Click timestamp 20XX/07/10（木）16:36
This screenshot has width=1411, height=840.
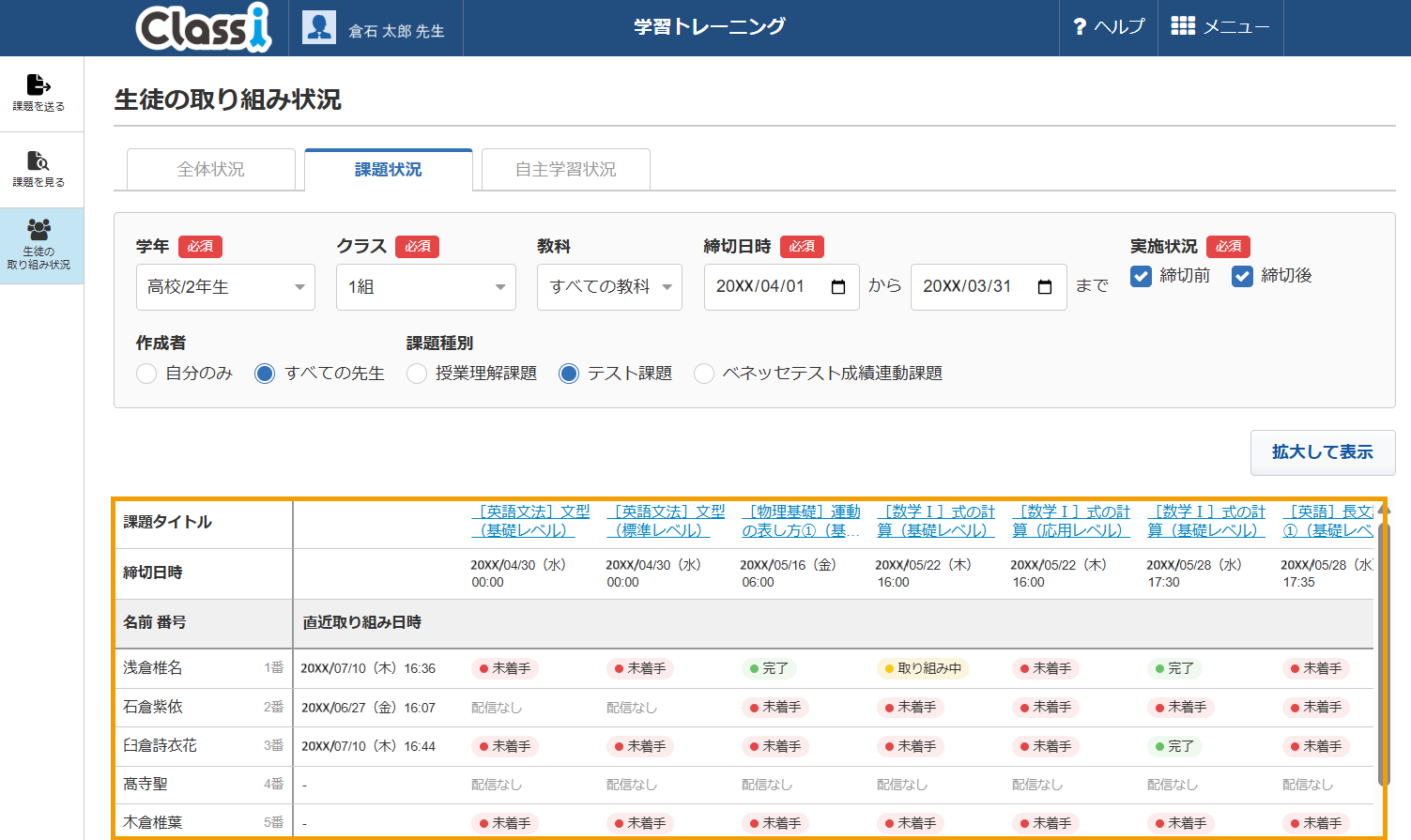coord(368,669)
